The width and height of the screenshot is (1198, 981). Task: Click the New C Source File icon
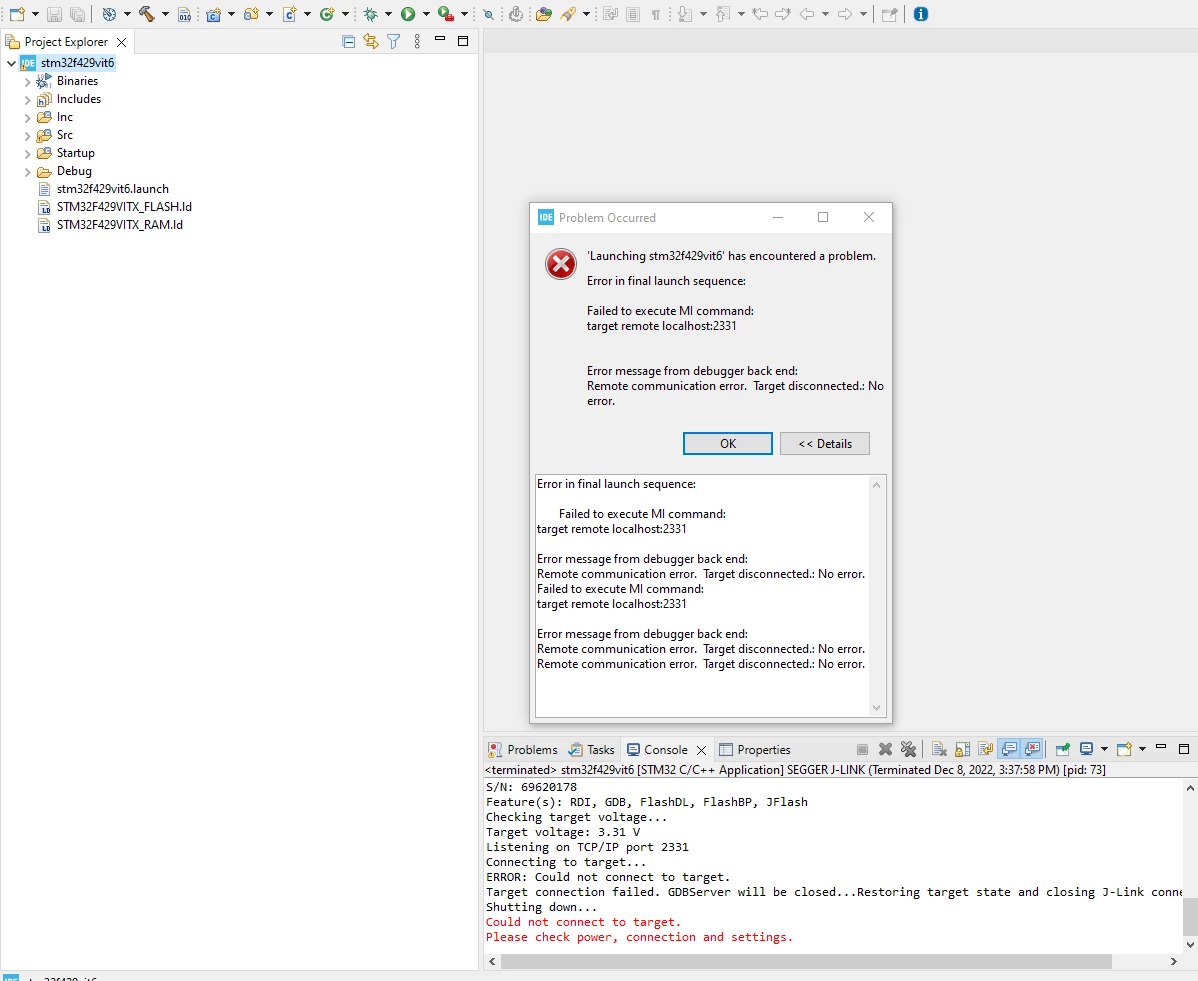tap(290, 14)
